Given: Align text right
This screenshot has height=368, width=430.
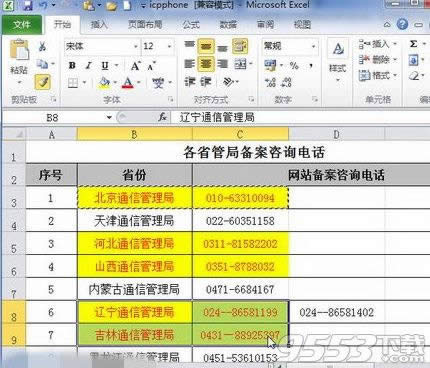Looking at the screenshot, I should (222, 64).
